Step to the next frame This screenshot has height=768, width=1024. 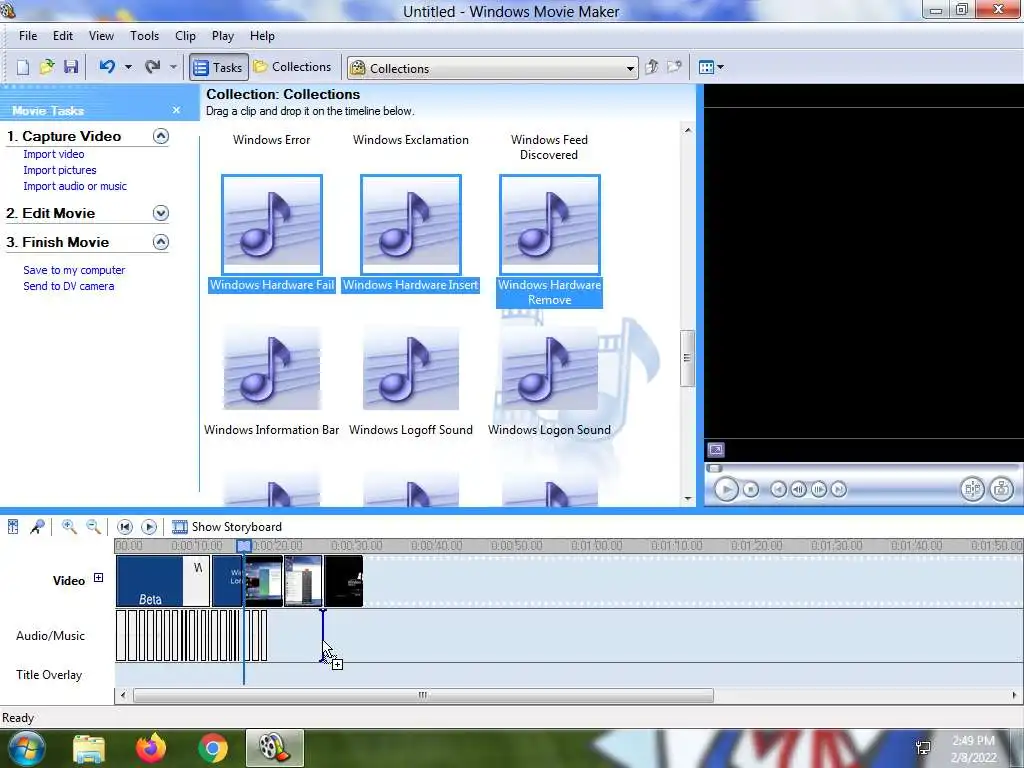click(819, 489)
